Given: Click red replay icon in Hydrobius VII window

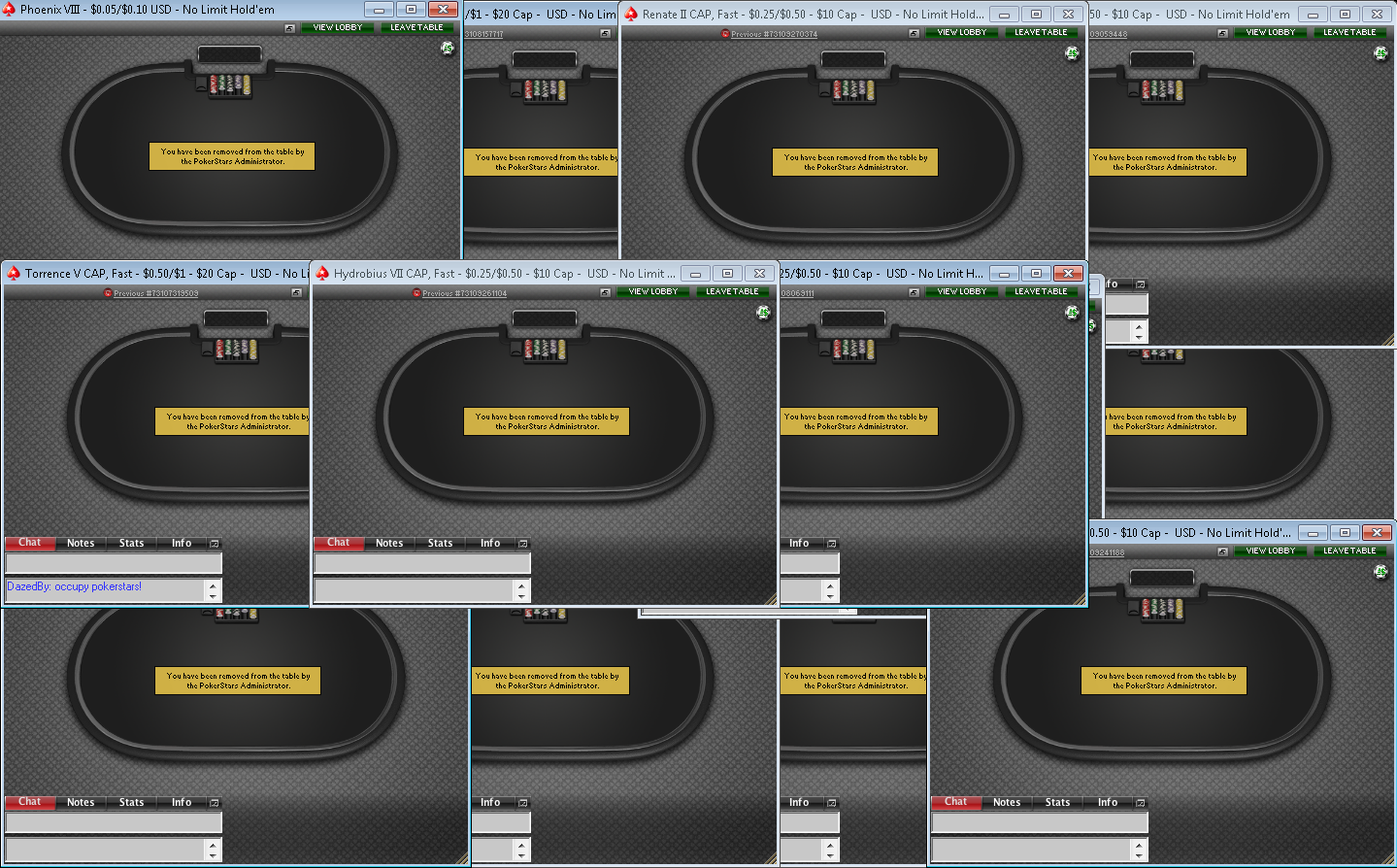Looking at the screenshot, I should [x=416, y=293].
